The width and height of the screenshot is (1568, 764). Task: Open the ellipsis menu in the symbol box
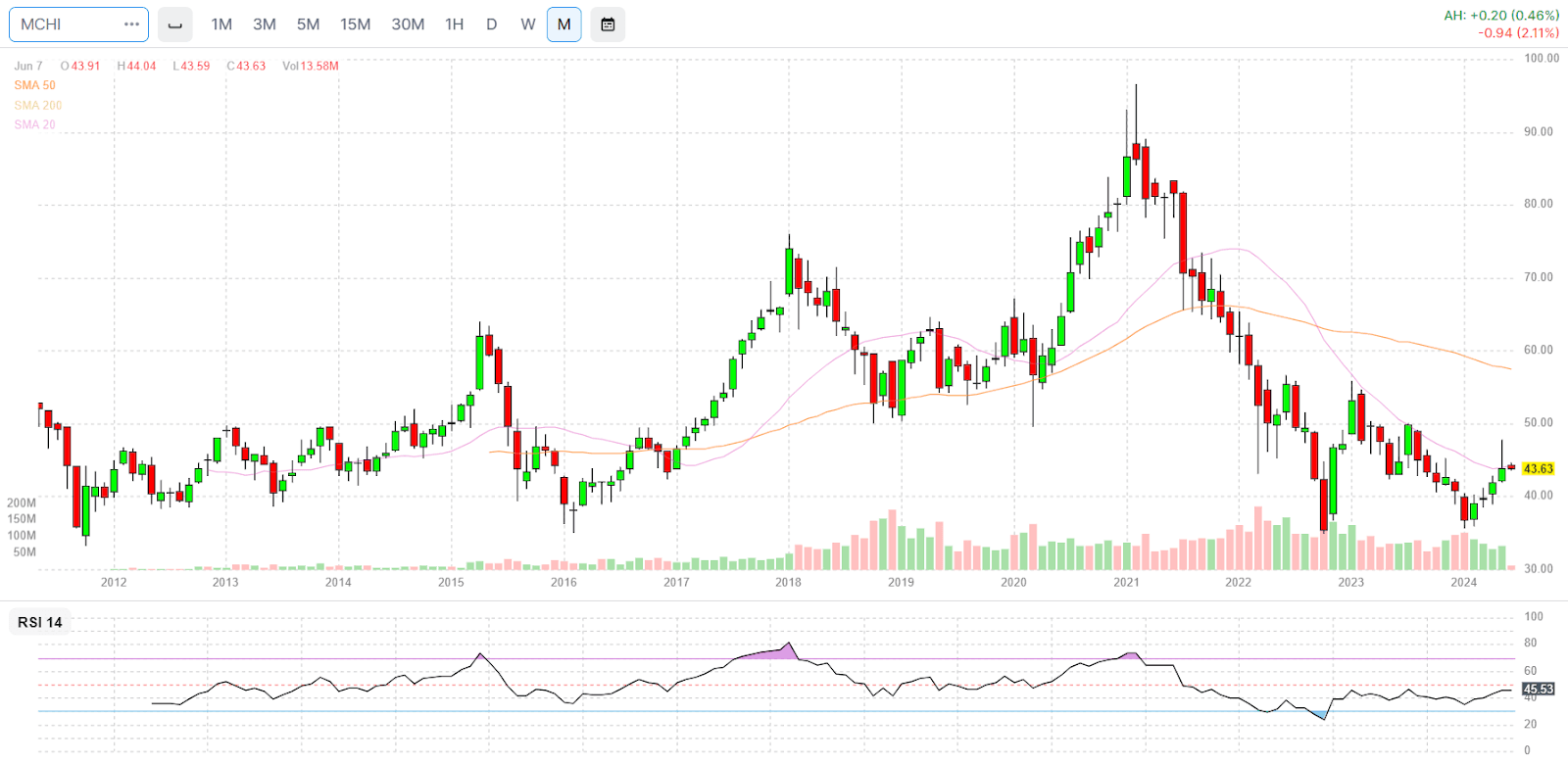click(132, 24)
